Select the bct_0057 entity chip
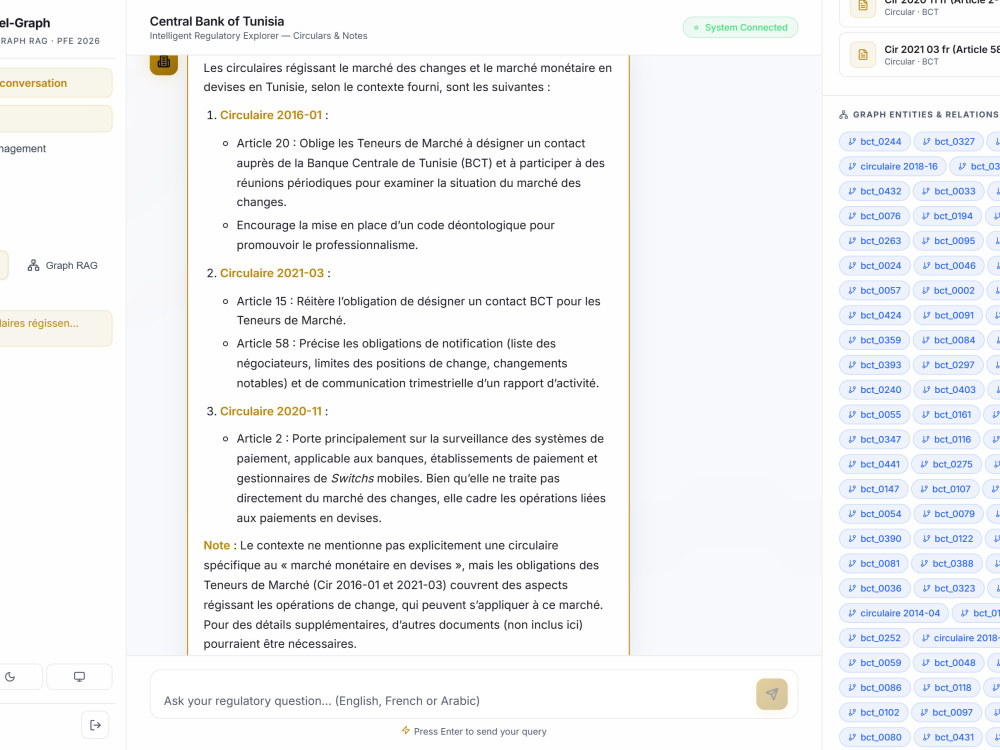Image resolution: width=1000 pixels, height=750 pixels. pos(874,291)
